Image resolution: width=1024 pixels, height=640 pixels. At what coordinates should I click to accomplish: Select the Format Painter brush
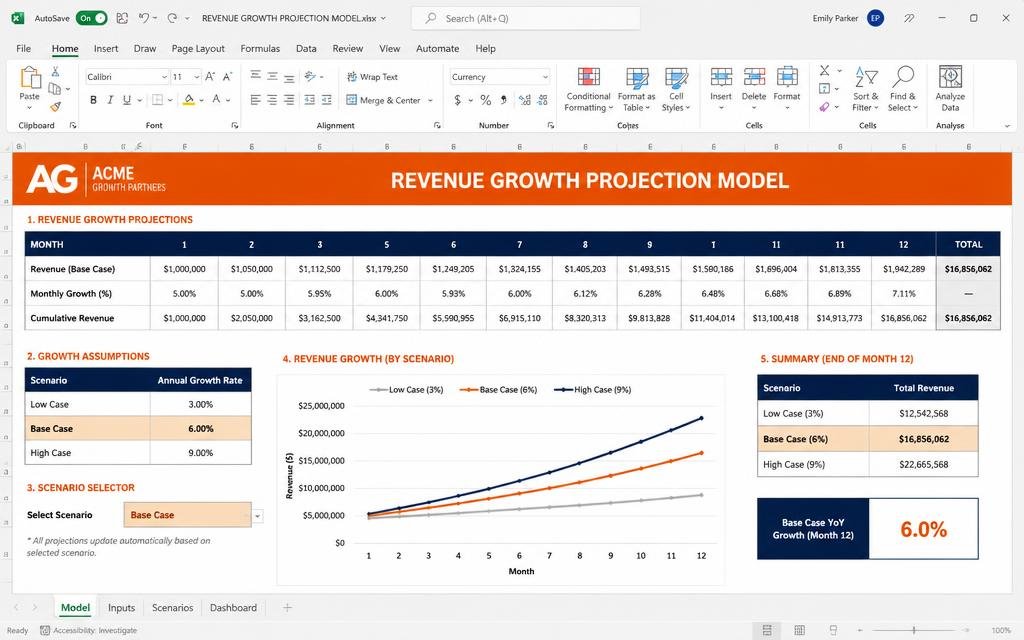pyautogui.click(x=56, y=106)
